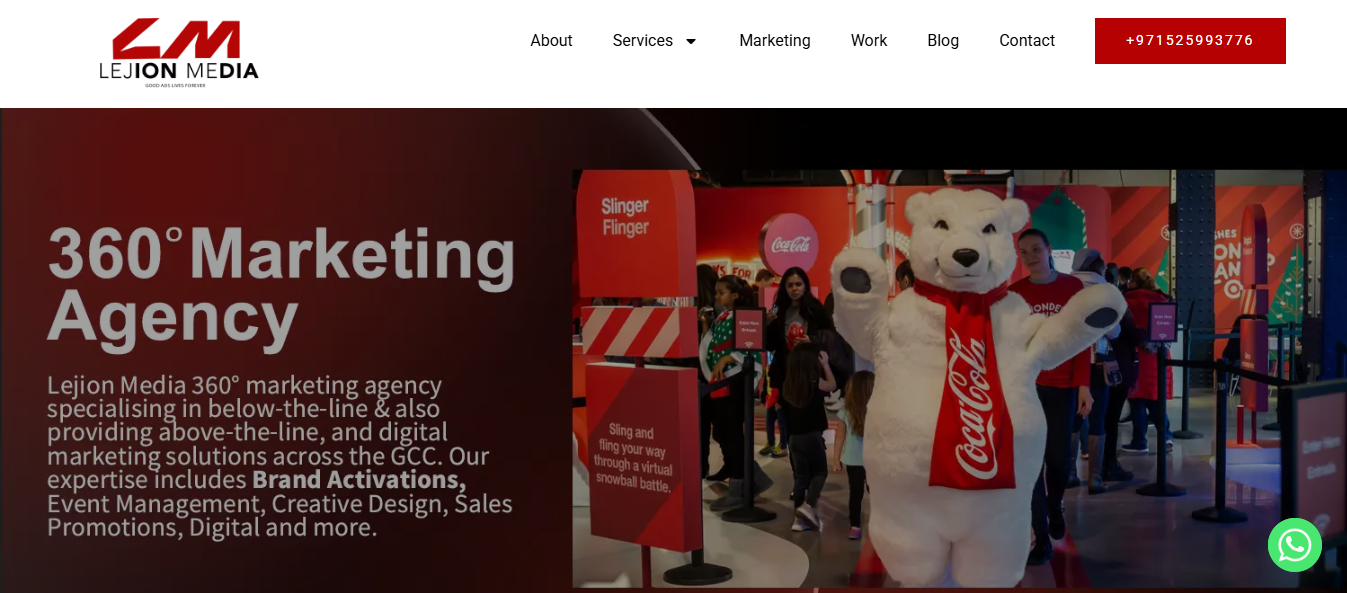Expand the Services dropdown arrow
1347x593 pixels.
tap(691, 41)
